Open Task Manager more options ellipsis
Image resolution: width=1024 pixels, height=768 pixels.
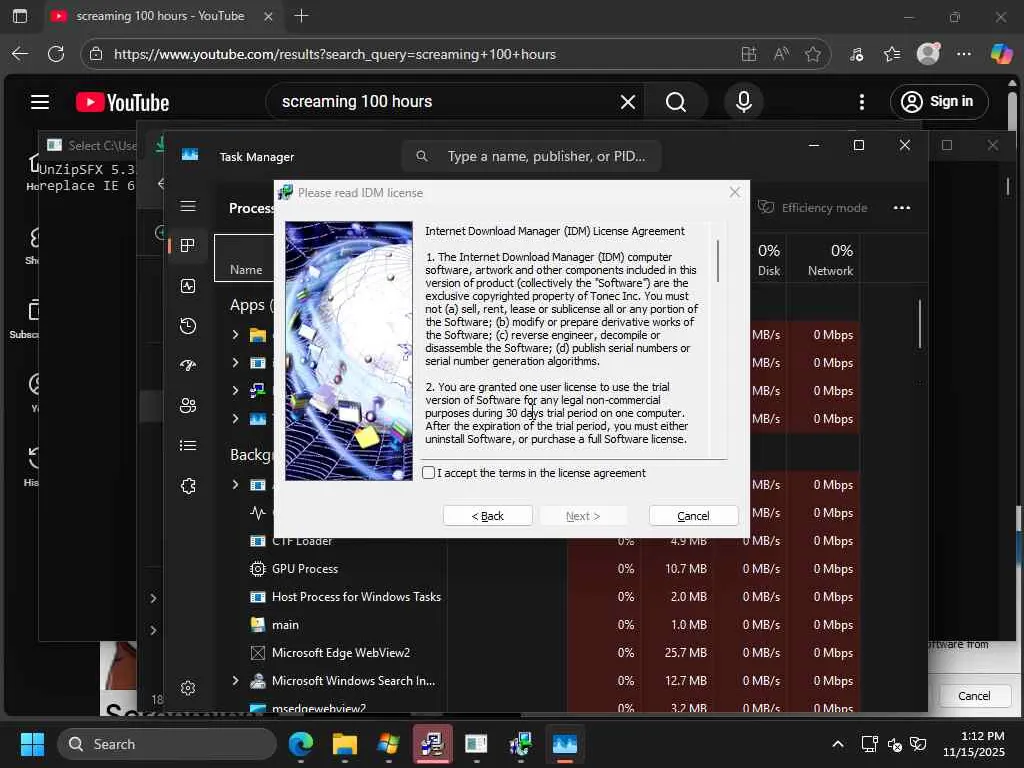[x=901, y=208]
